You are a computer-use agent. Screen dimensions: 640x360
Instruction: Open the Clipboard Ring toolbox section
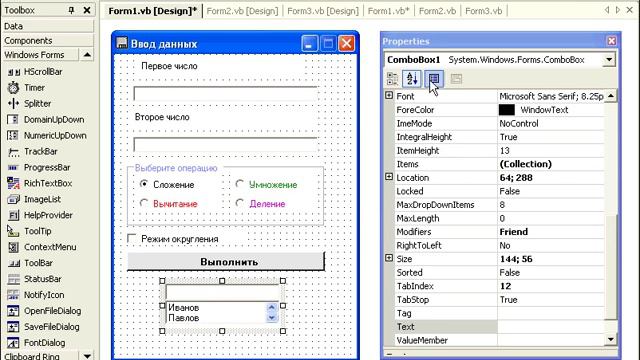(41, 356)
